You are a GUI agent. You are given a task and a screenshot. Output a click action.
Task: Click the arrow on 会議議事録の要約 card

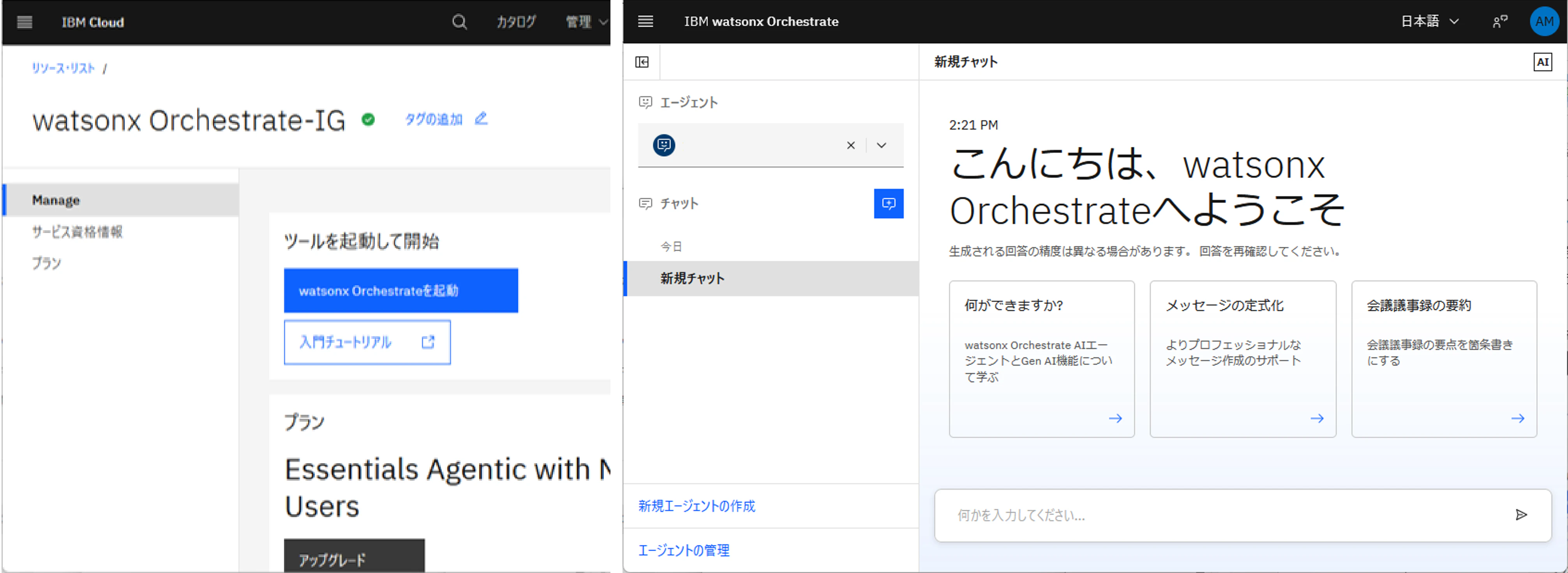pos(1517,418)
